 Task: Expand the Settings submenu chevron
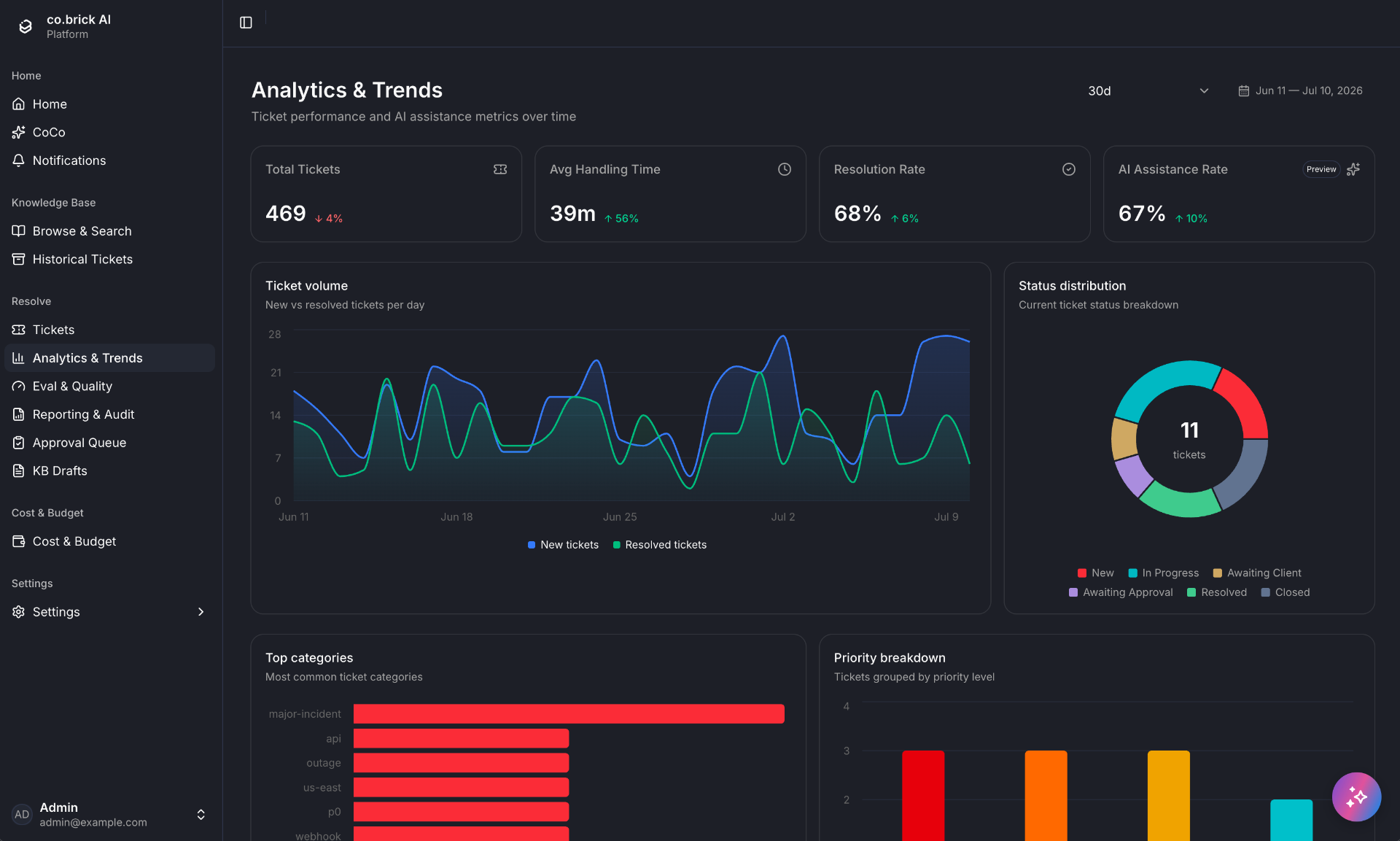(201, 612)
